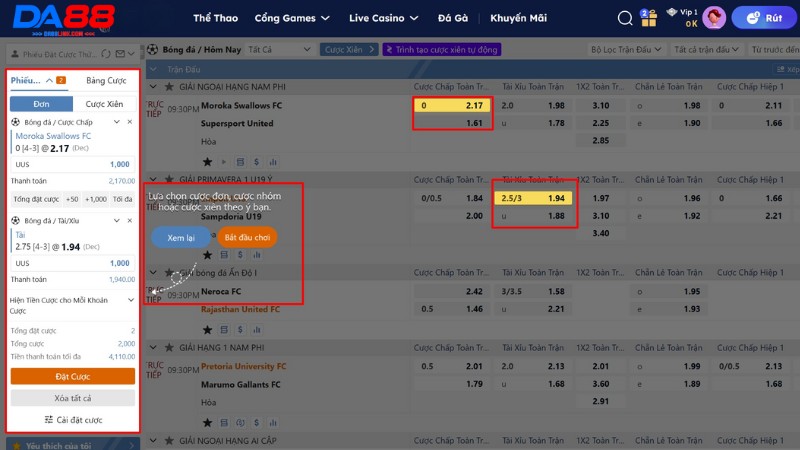Open Cài đặt cược settings
This screenshot has height=450, width=800.
73,420
